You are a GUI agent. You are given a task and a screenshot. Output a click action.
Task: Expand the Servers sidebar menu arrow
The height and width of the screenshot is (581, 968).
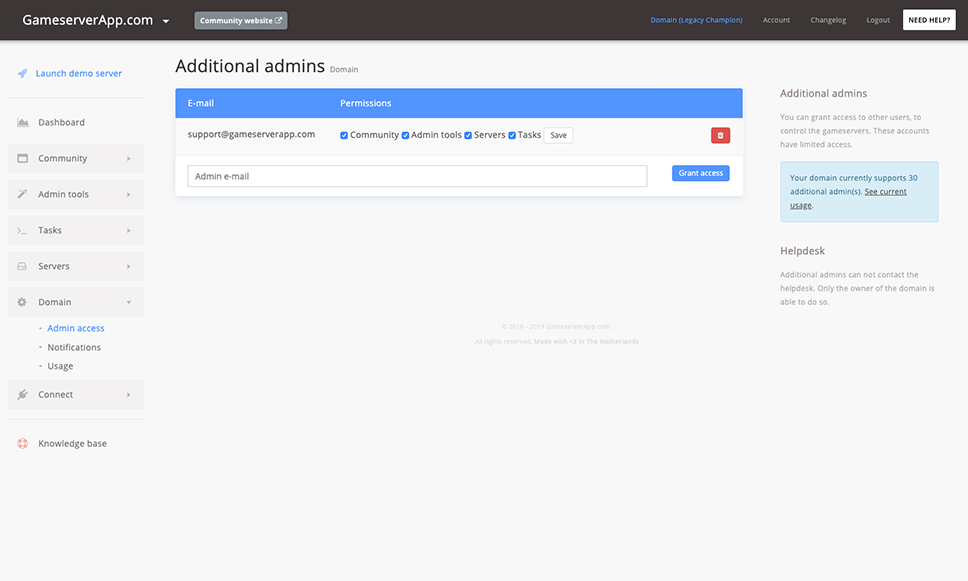(x=128, y=266)
